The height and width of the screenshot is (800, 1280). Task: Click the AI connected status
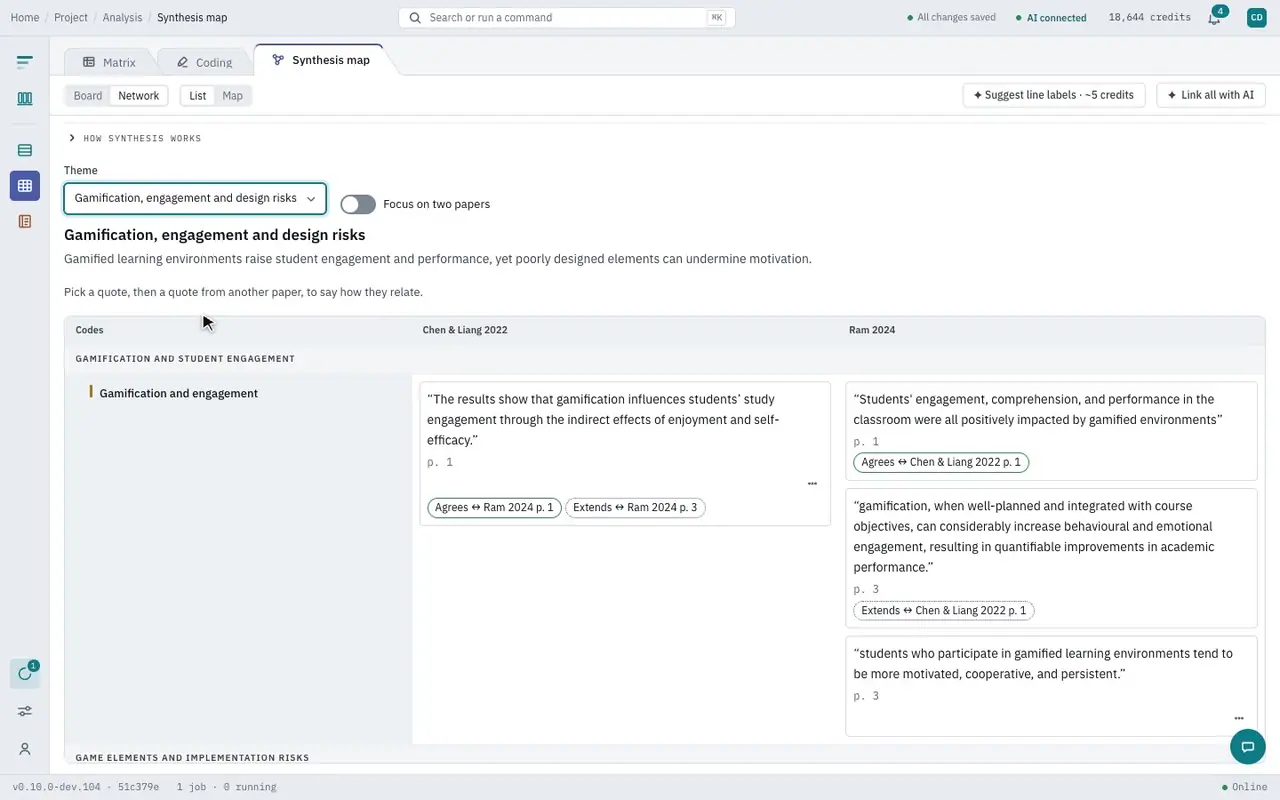[x=1051, y=17]
